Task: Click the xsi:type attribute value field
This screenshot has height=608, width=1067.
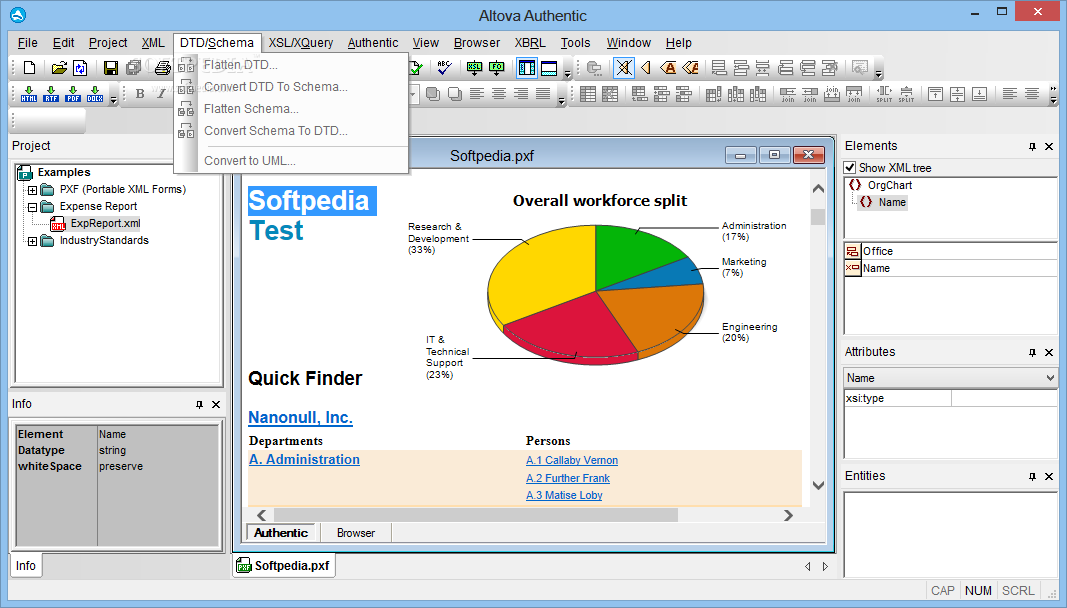Action: point(1004,398)
